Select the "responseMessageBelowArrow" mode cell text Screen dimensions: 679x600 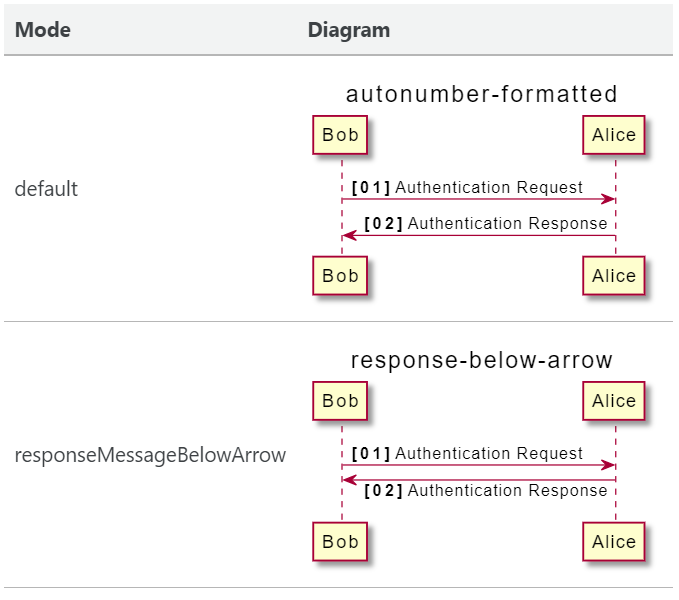point(150,456)
